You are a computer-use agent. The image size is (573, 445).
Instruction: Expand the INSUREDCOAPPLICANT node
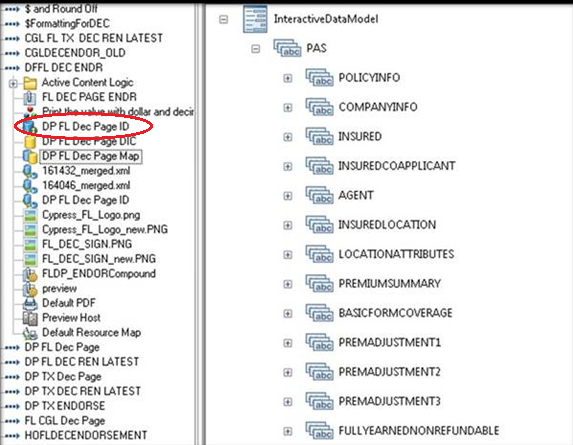(288, 166)
